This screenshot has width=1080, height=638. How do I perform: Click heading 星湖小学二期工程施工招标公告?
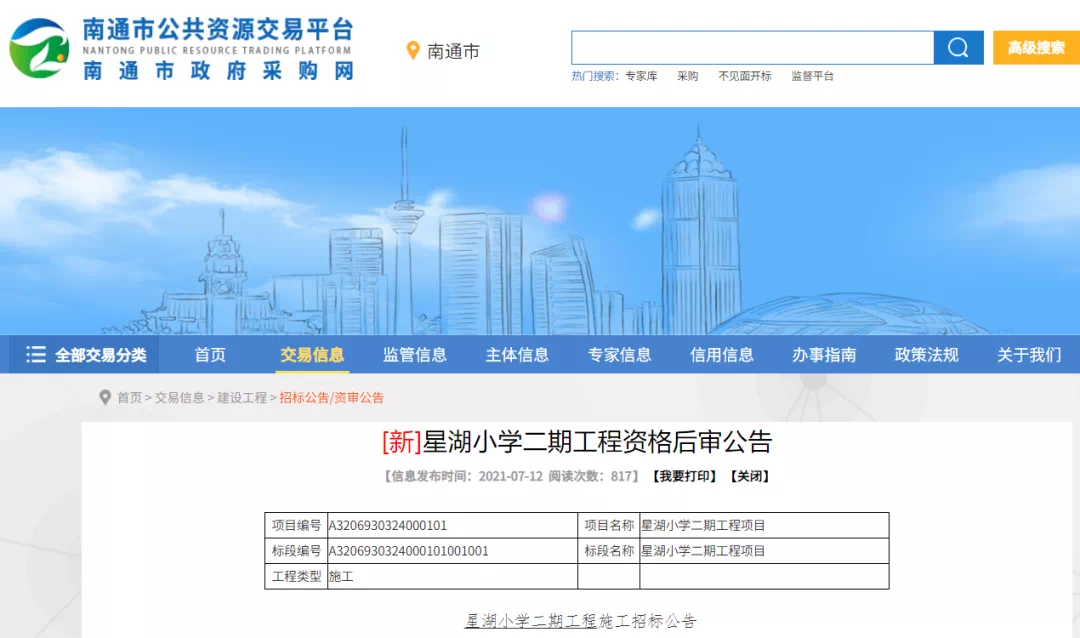coord(580,621)
